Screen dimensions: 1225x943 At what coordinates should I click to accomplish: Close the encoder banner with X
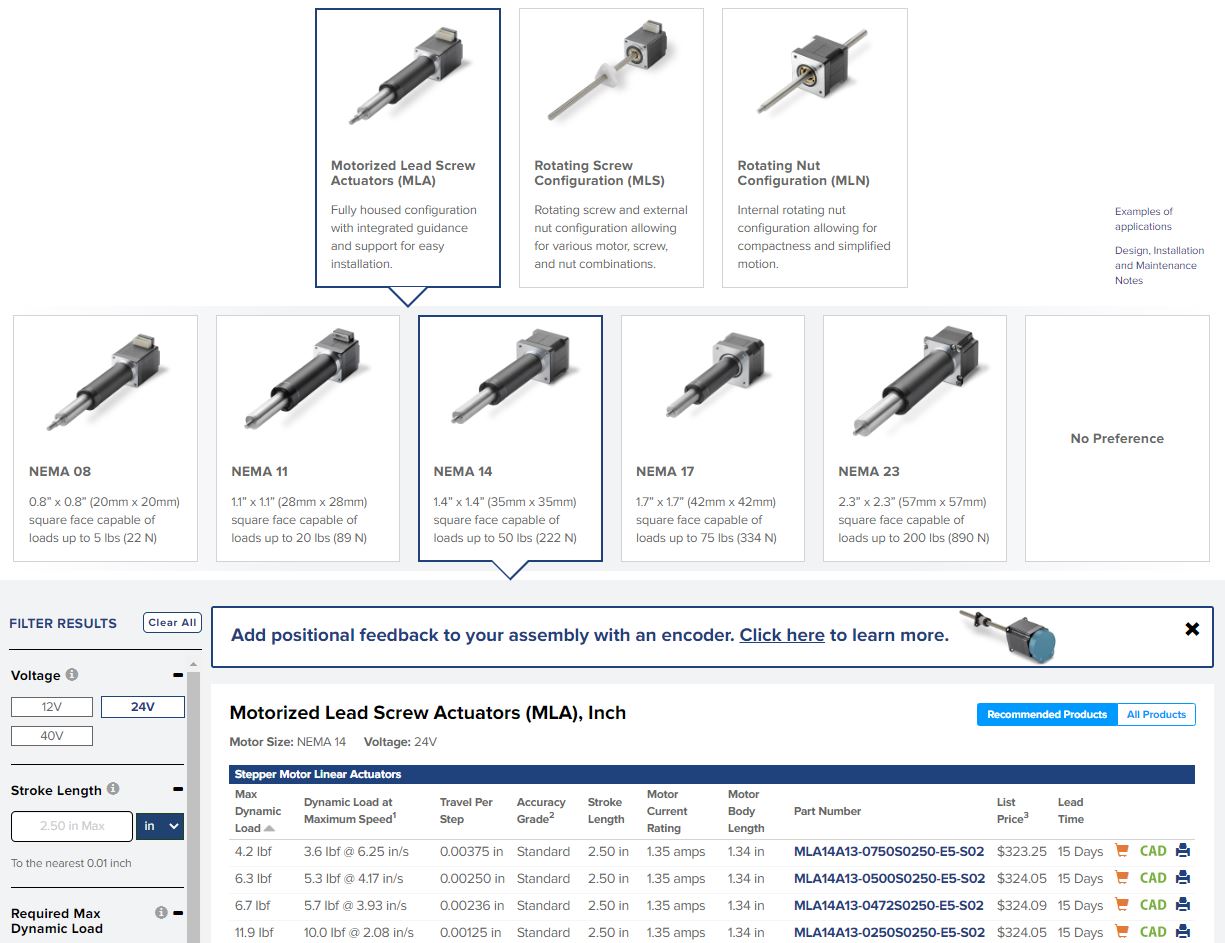tap(1191, 629)
